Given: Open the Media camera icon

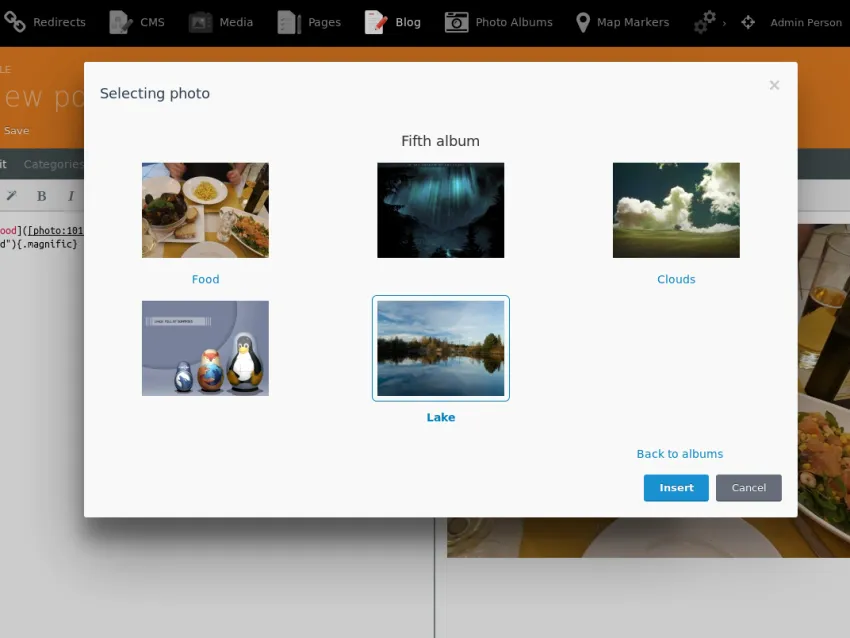Looking at the screenshot, I should point(200,22).
